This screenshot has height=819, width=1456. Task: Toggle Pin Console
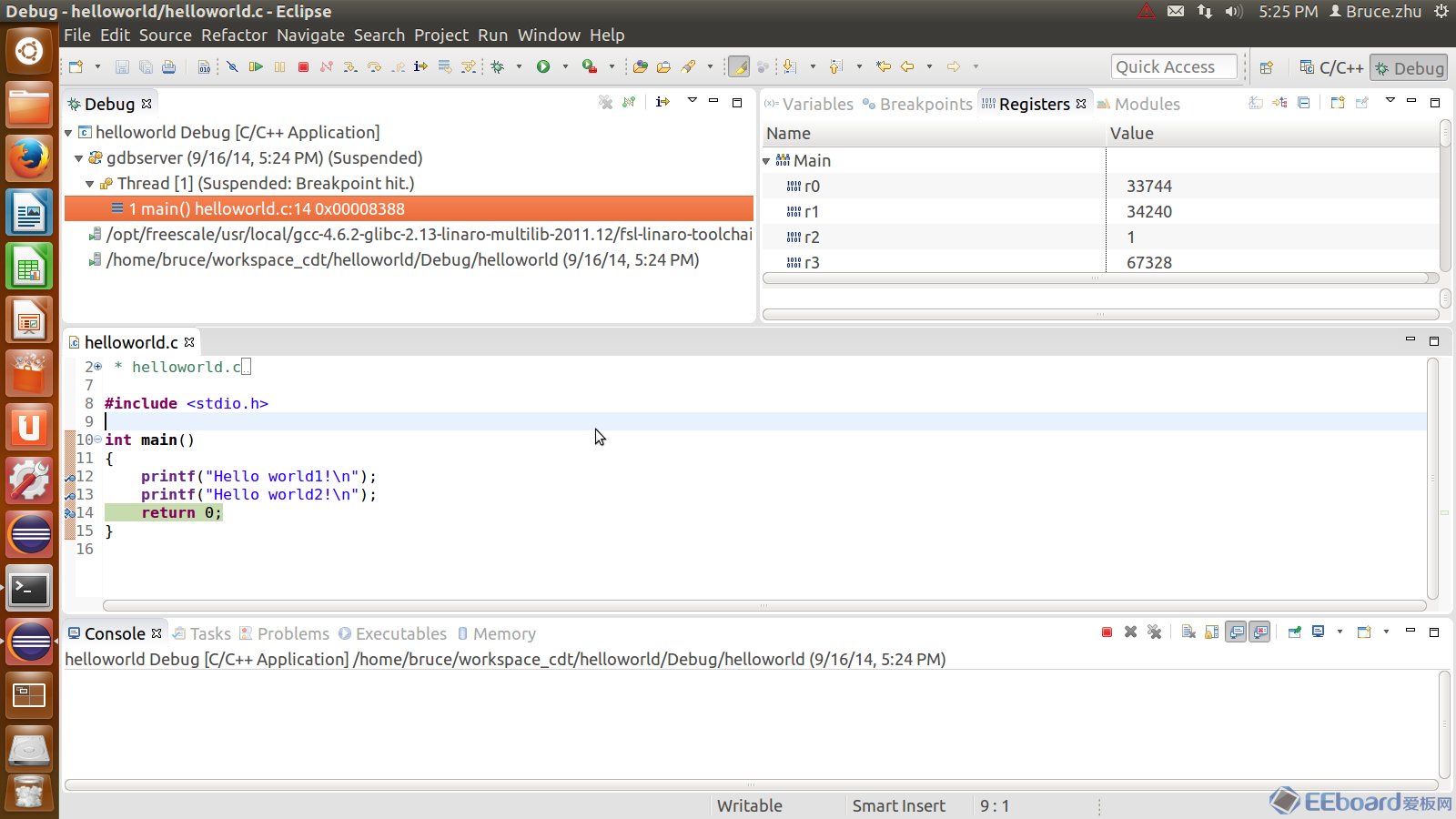click(x=1294, y=632)
